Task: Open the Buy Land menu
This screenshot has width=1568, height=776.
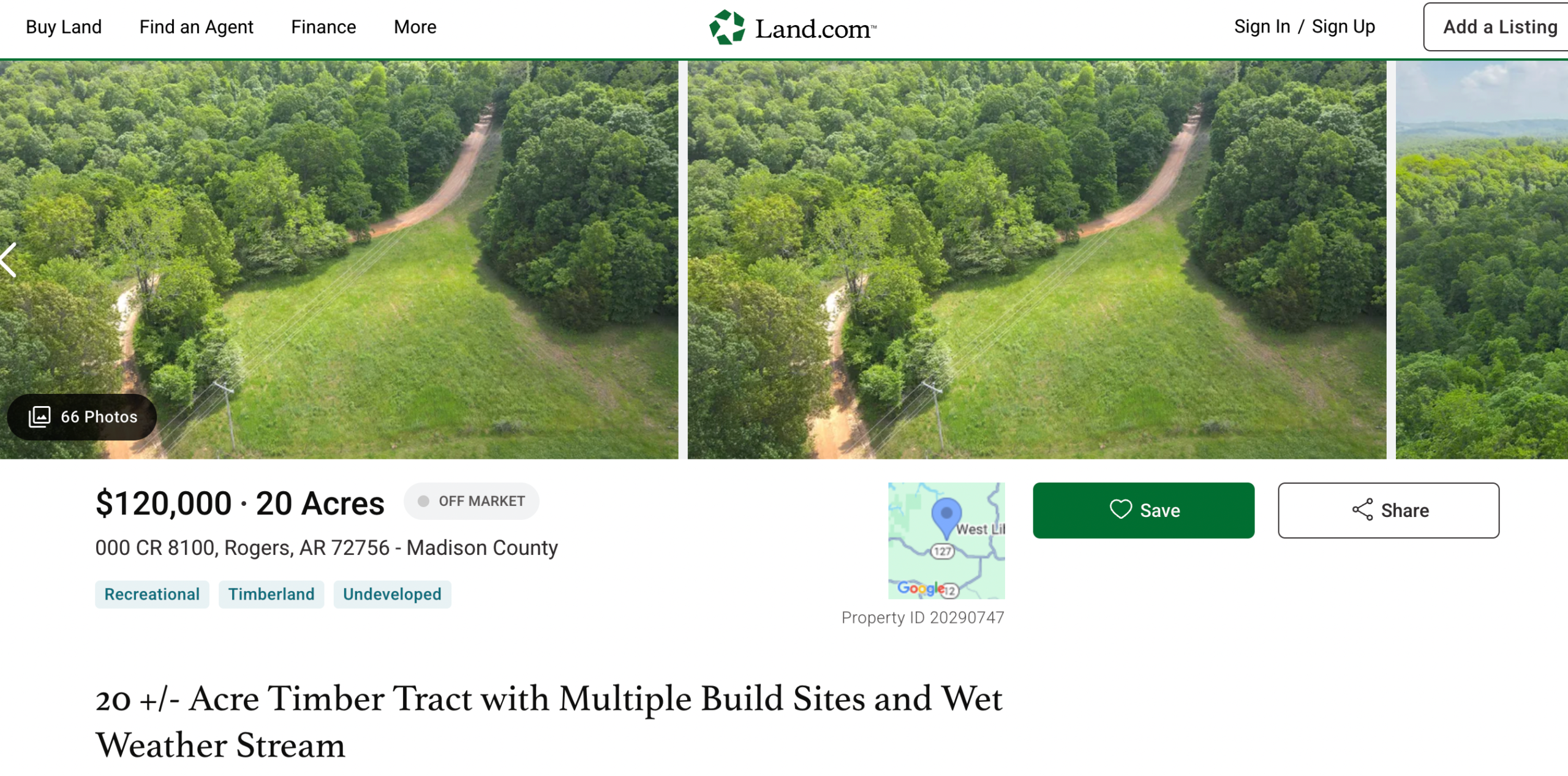Action: click(x=64, y=27)
